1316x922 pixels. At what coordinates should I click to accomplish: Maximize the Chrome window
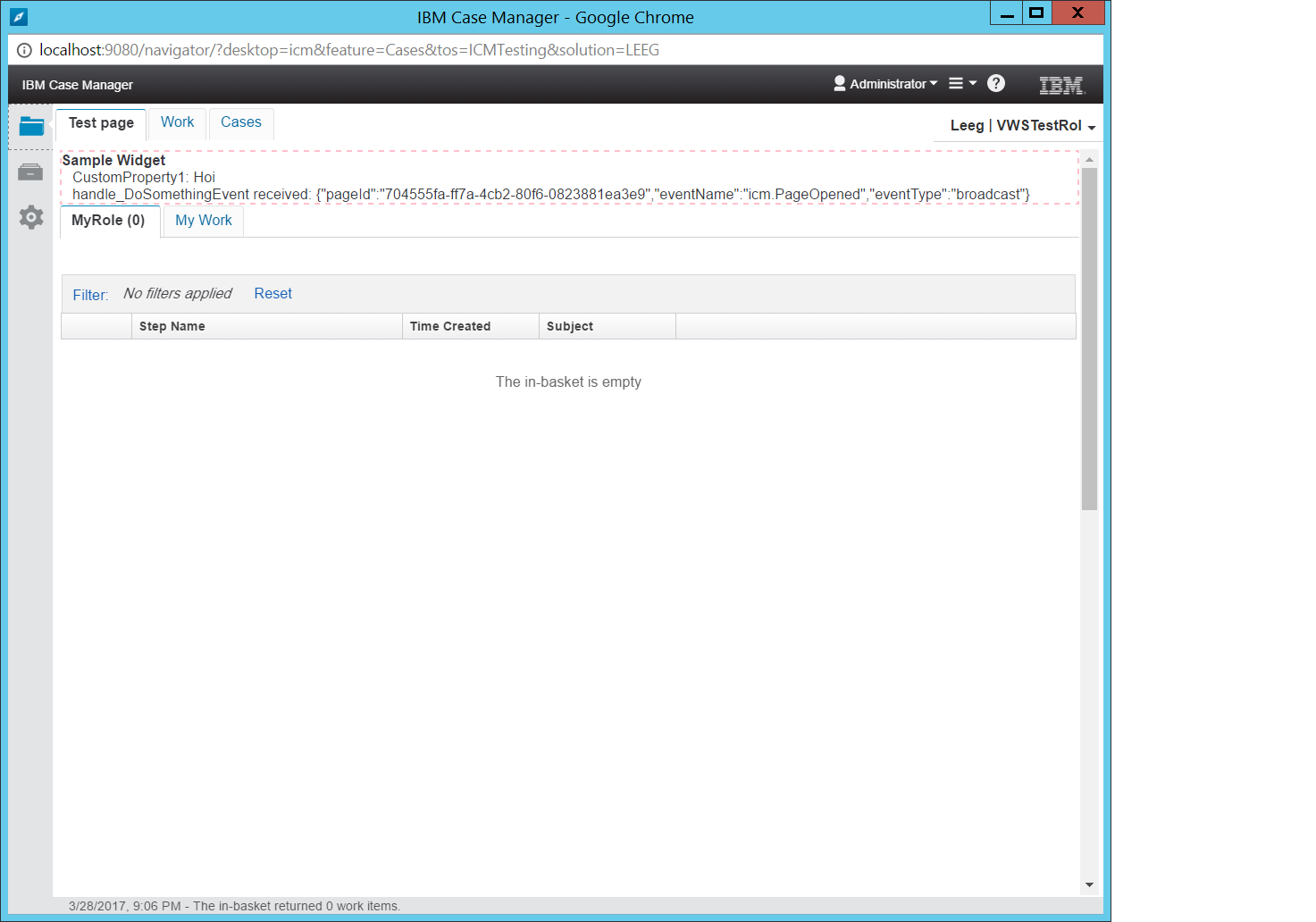[1036, 13]
